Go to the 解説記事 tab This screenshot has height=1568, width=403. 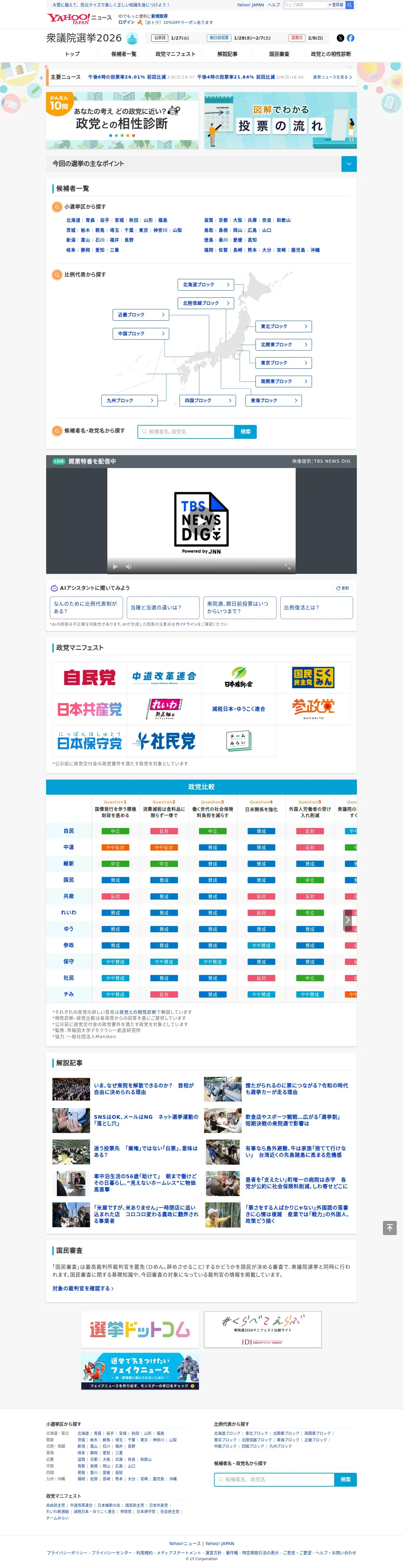[x=227, y=54]
